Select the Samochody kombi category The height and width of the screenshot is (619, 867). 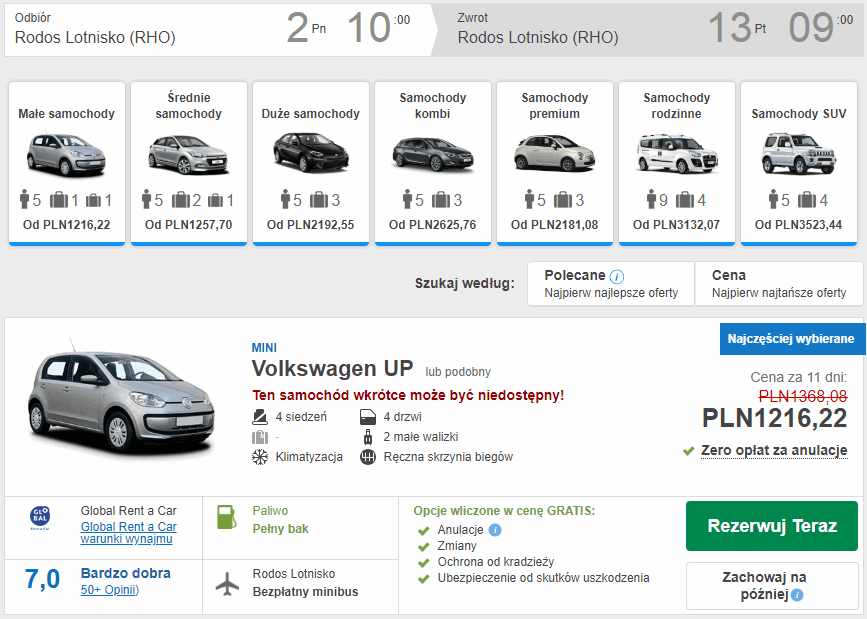point(433,163)
